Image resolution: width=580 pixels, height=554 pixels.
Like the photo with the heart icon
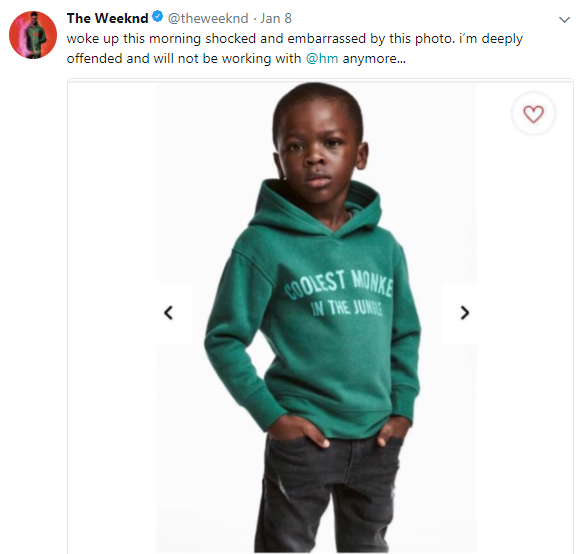tap(533, 114)
